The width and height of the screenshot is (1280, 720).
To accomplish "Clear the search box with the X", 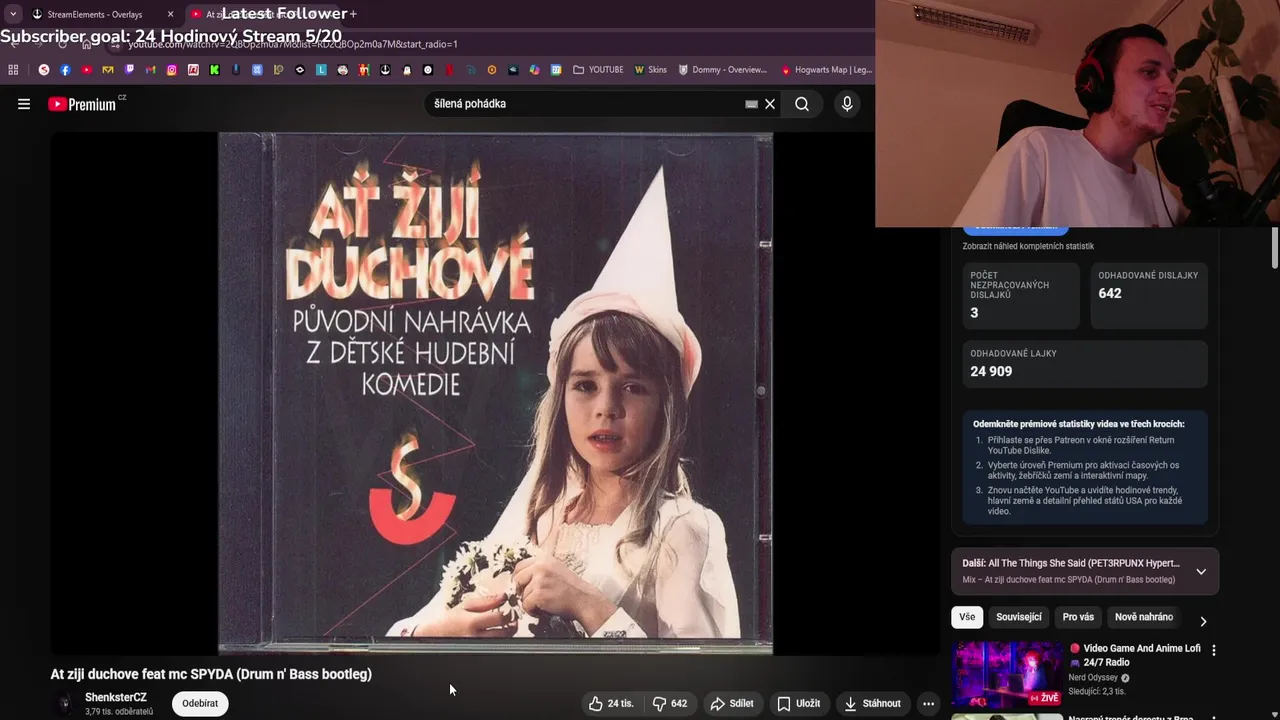I will click(770, 104).
